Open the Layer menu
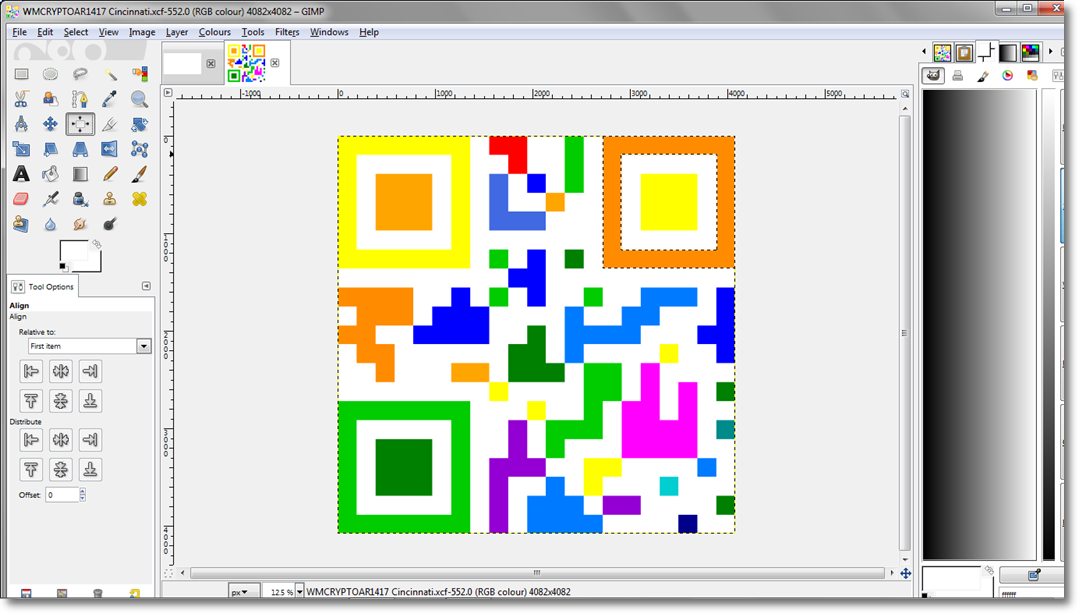The height and width of the screenshot is (615, 1080). point(177,32)
